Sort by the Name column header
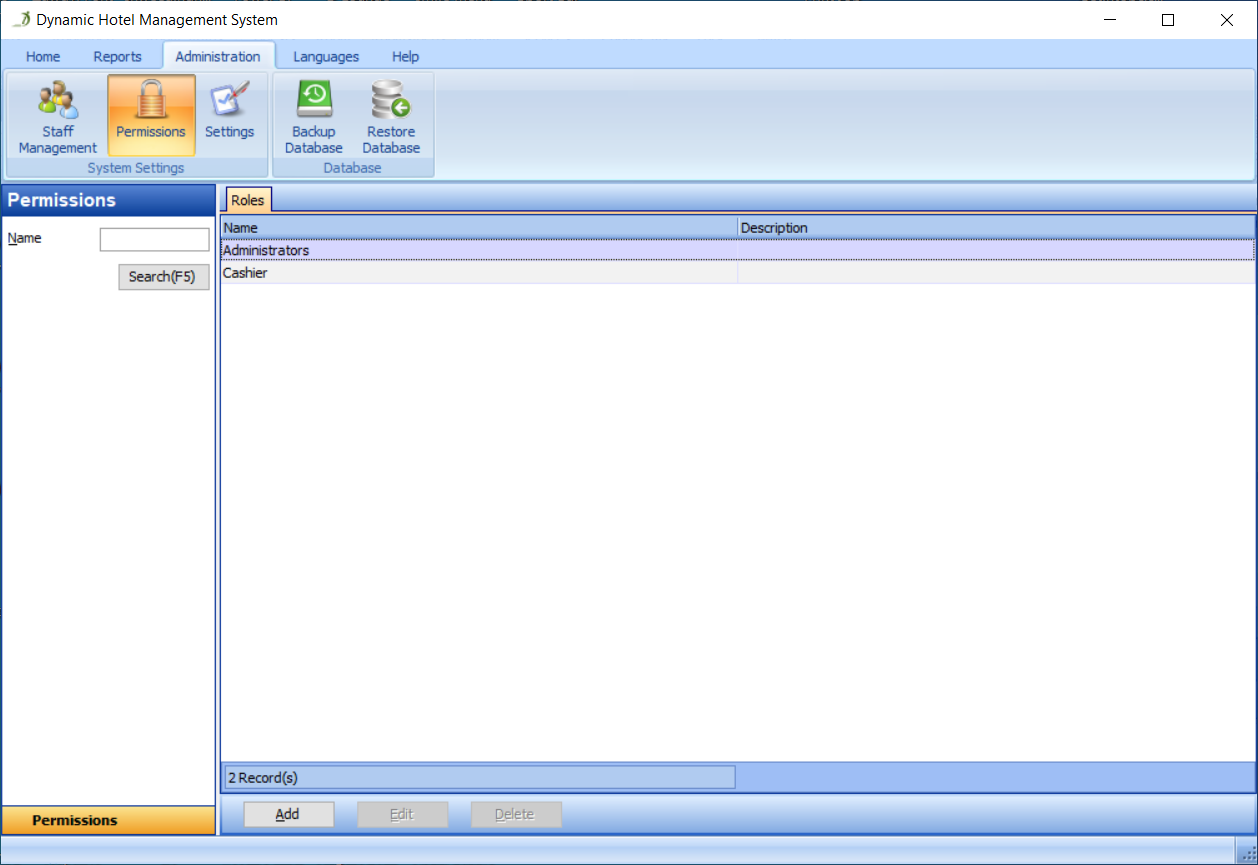The height and width of the screenshot is (865, 1258). tap(478, 228)
